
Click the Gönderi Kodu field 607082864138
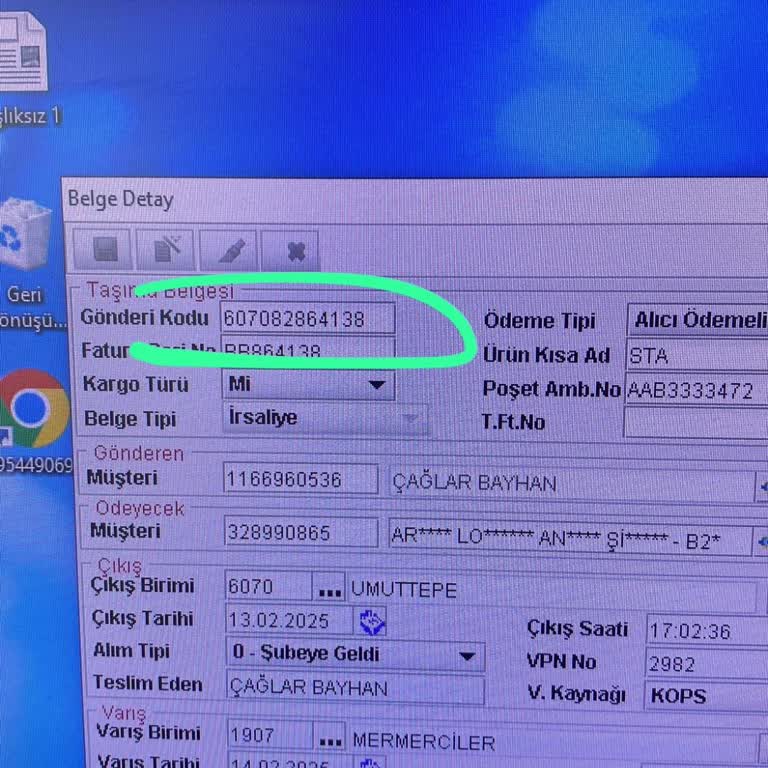click(308, 318)
